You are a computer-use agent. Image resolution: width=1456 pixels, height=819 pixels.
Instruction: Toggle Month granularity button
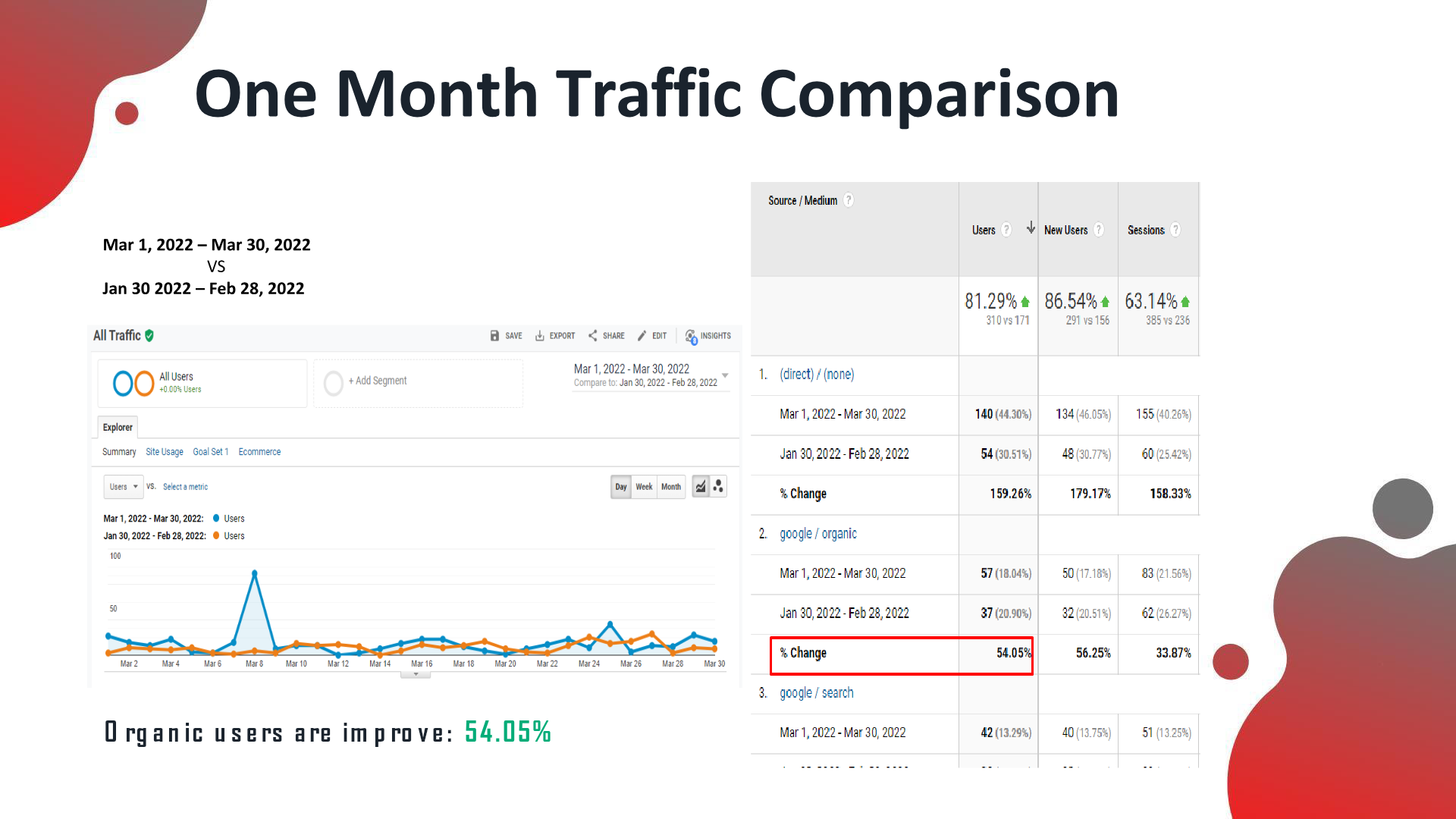(671, 487)
